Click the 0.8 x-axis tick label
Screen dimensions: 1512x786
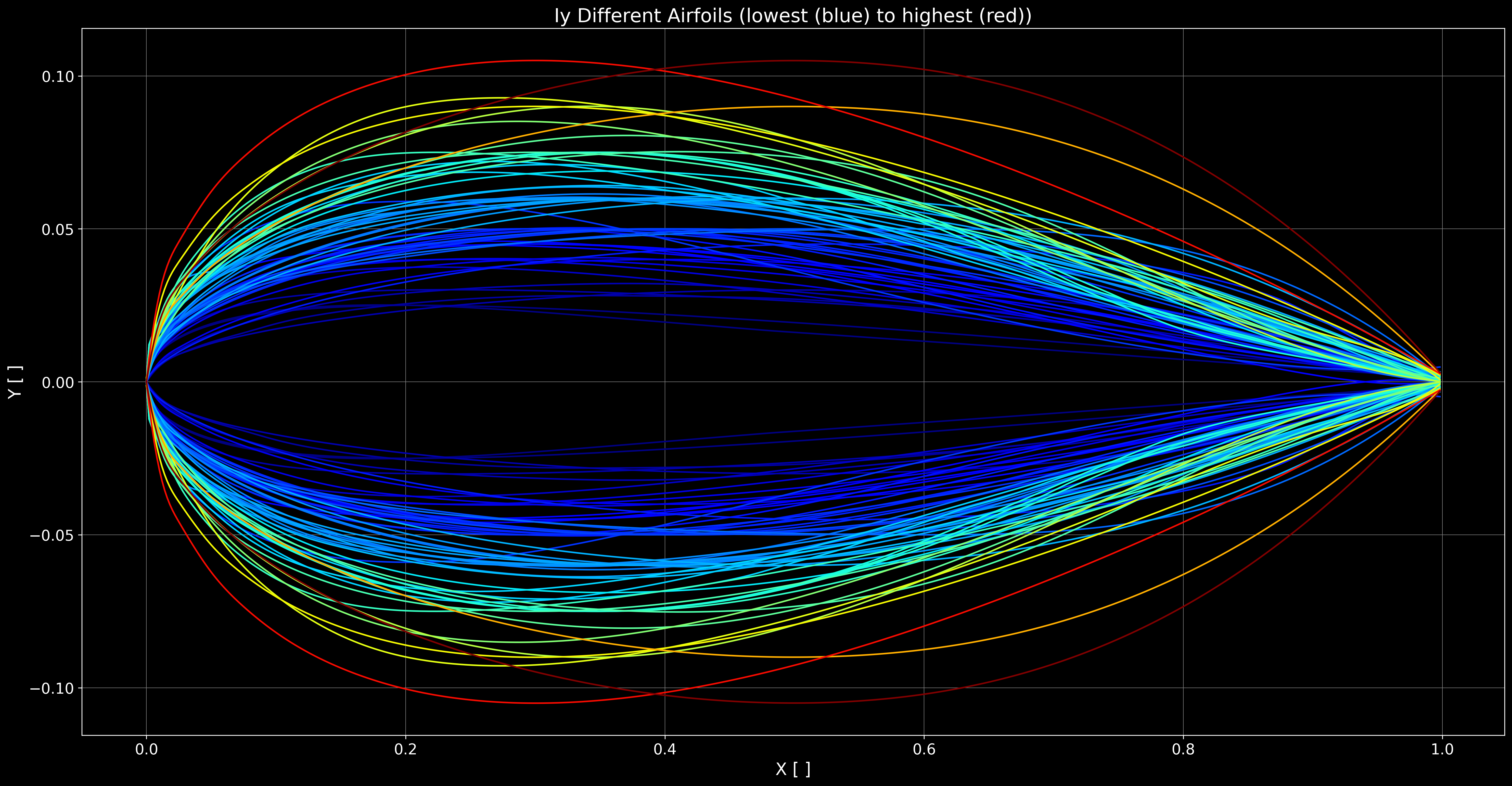(x=1183, y=750)
